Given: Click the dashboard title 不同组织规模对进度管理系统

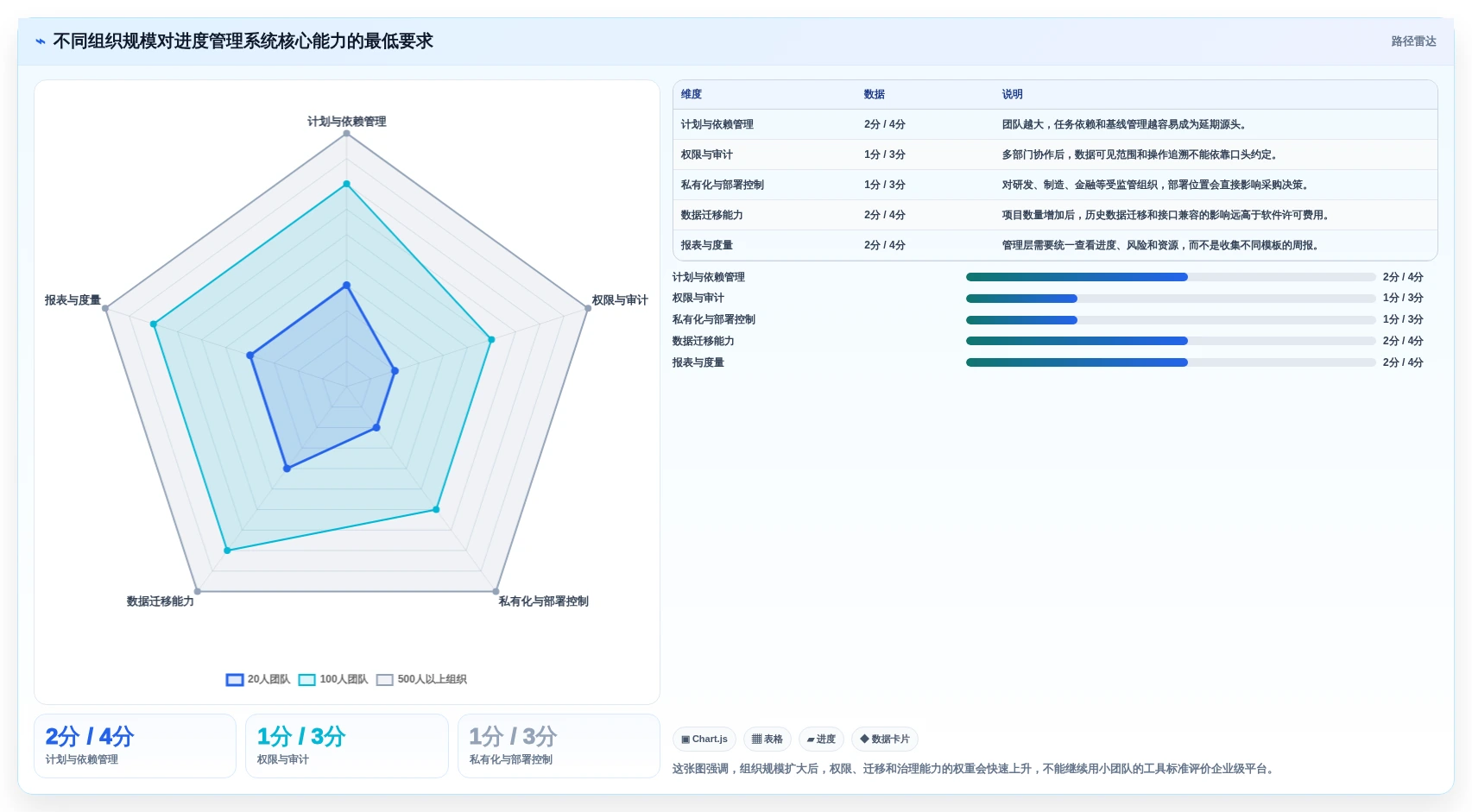Looking at the screenshot, I should (243, 41).
